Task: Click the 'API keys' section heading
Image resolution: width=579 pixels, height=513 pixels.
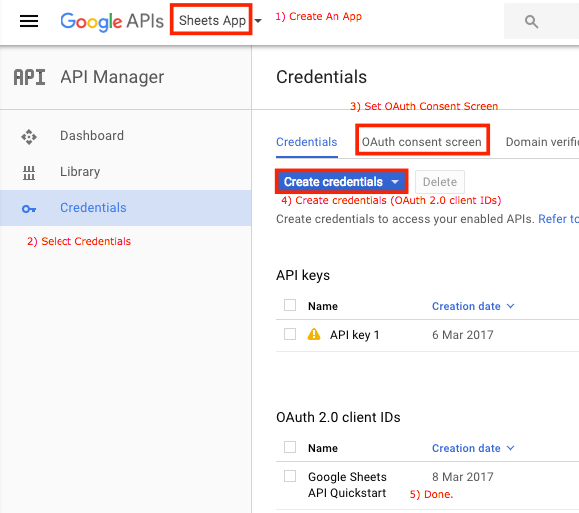Action: pyautogui.click(x=303, y=276)
